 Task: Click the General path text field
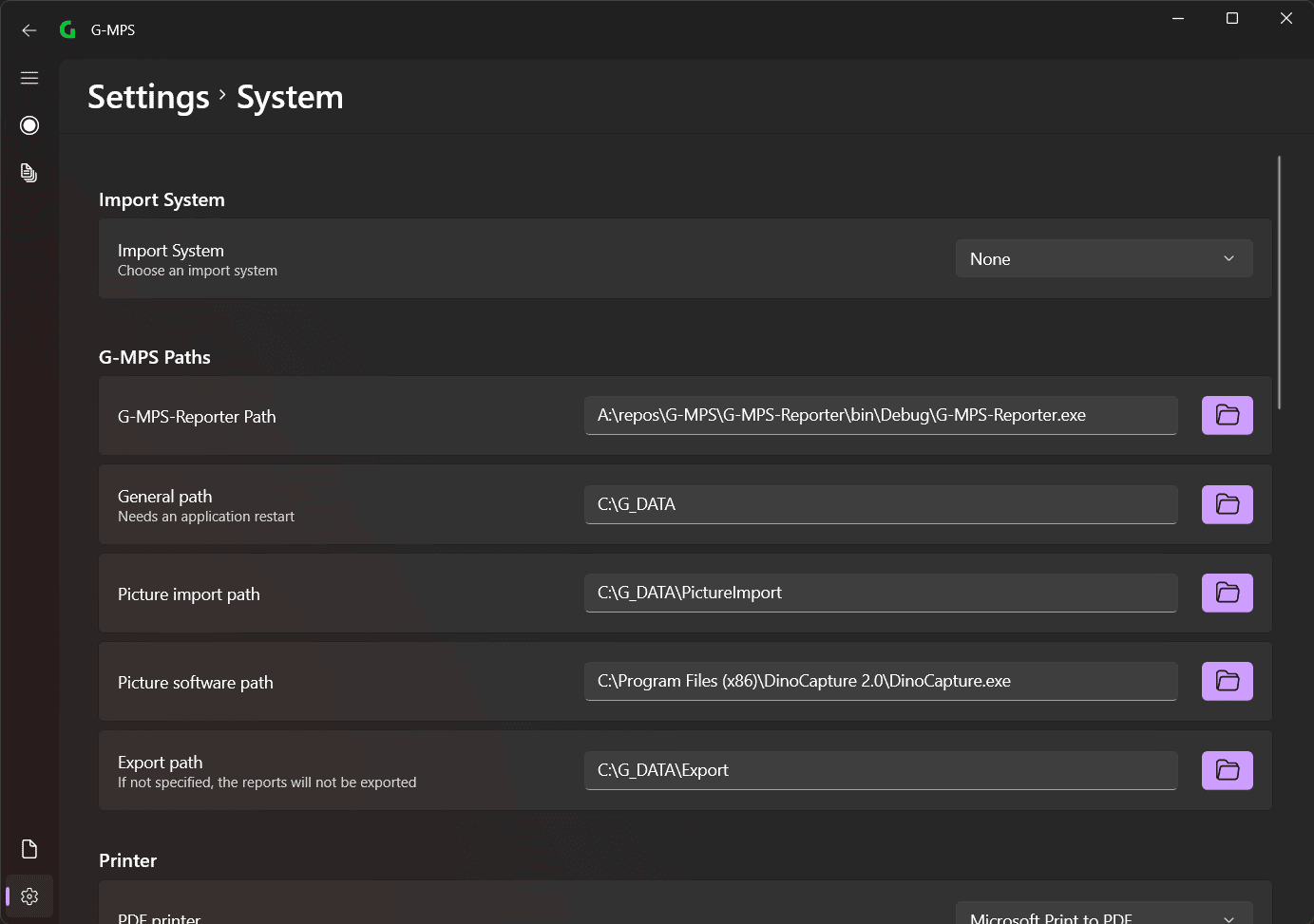[881, 504]
